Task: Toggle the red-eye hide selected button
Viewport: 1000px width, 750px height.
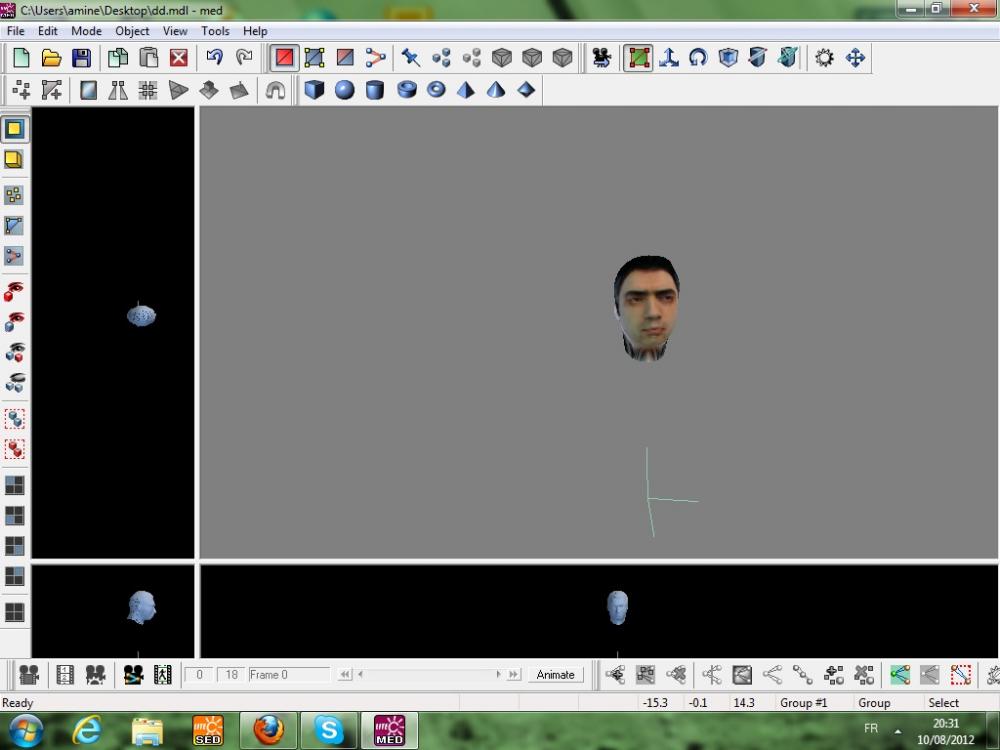Action: click(15, 292)
